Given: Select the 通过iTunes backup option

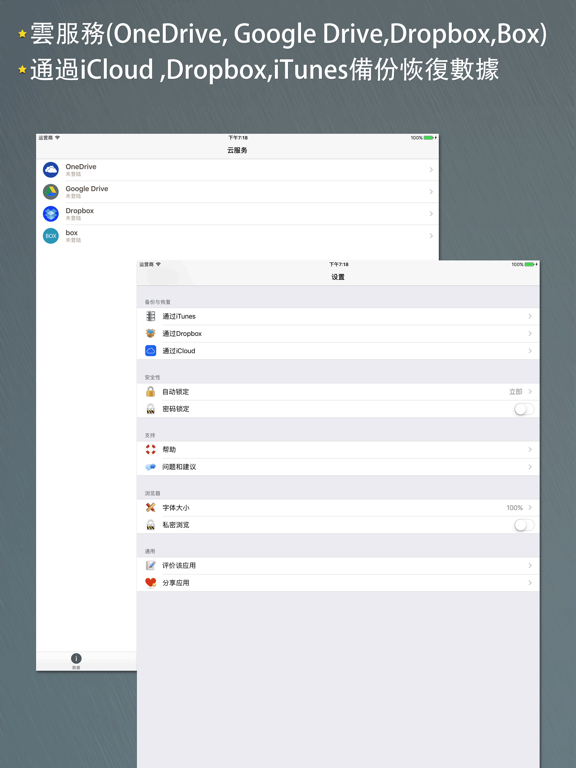Looking at the screenshot, I should click(338, 316).
